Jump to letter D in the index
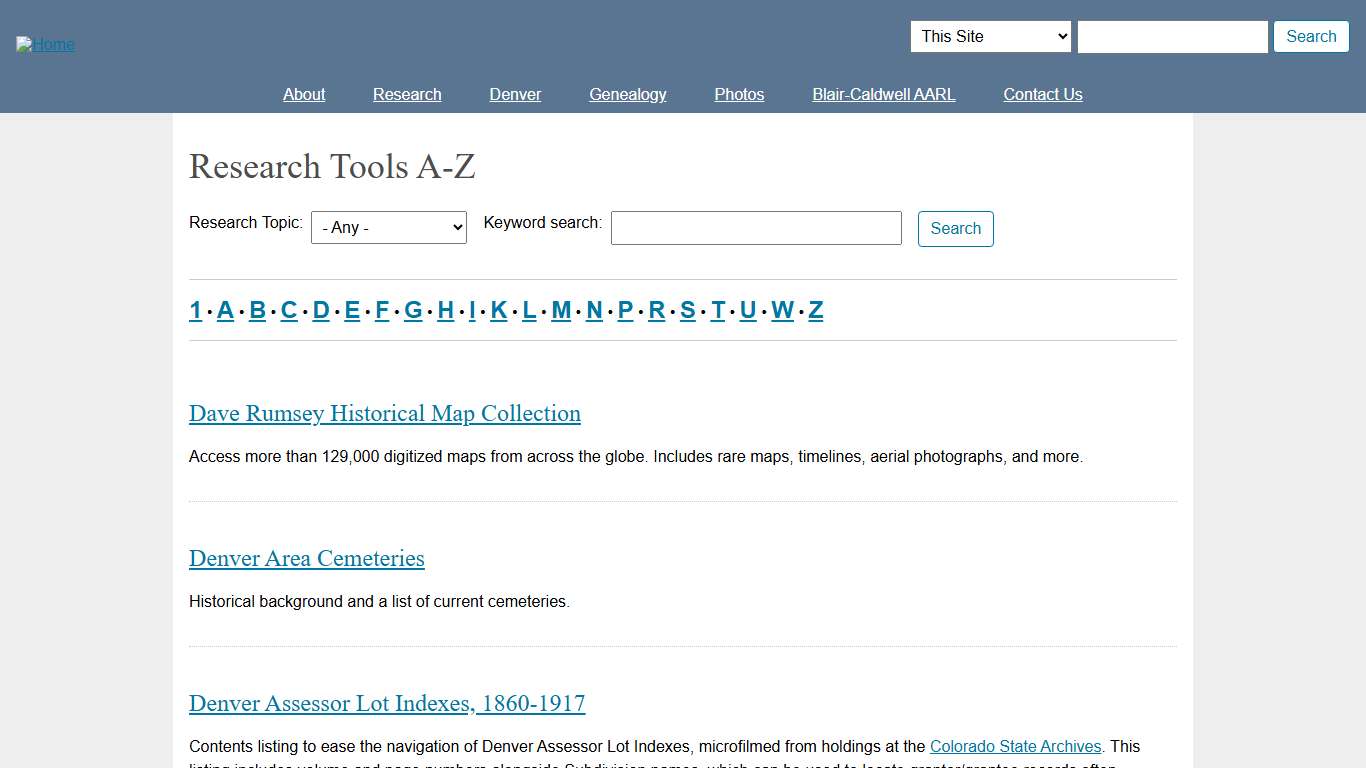The height and width of the screenshot is (768, 1366). tap(320, 310)
